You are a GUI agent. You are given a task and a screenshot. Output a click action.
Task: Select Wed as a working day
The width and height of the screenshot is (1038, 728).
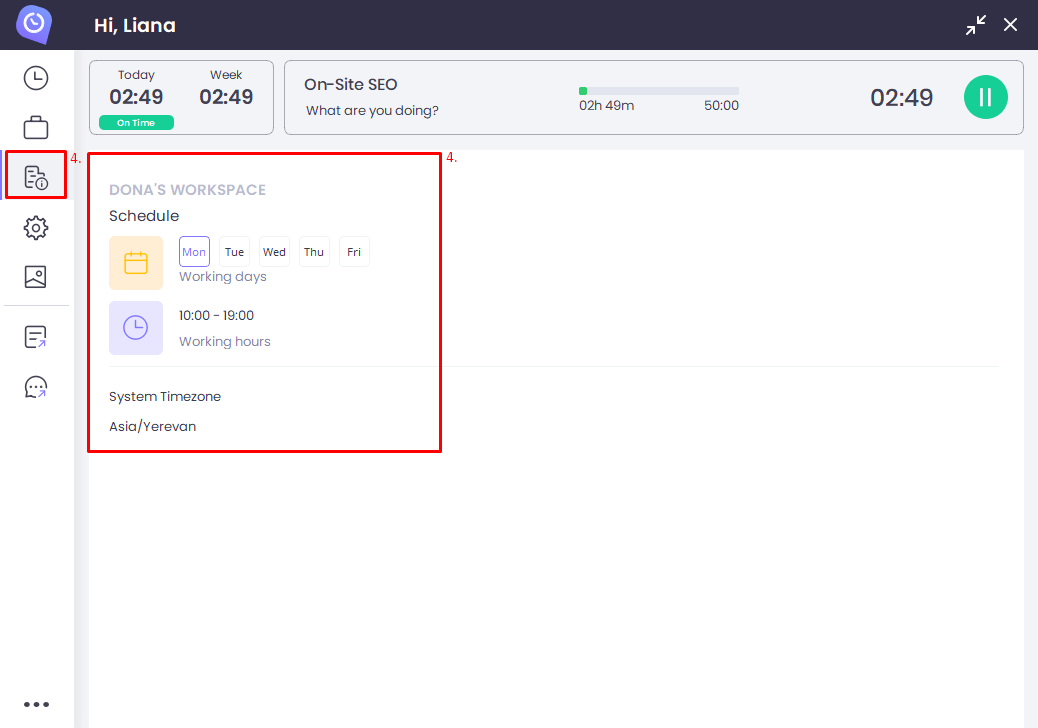pos(274,251)
